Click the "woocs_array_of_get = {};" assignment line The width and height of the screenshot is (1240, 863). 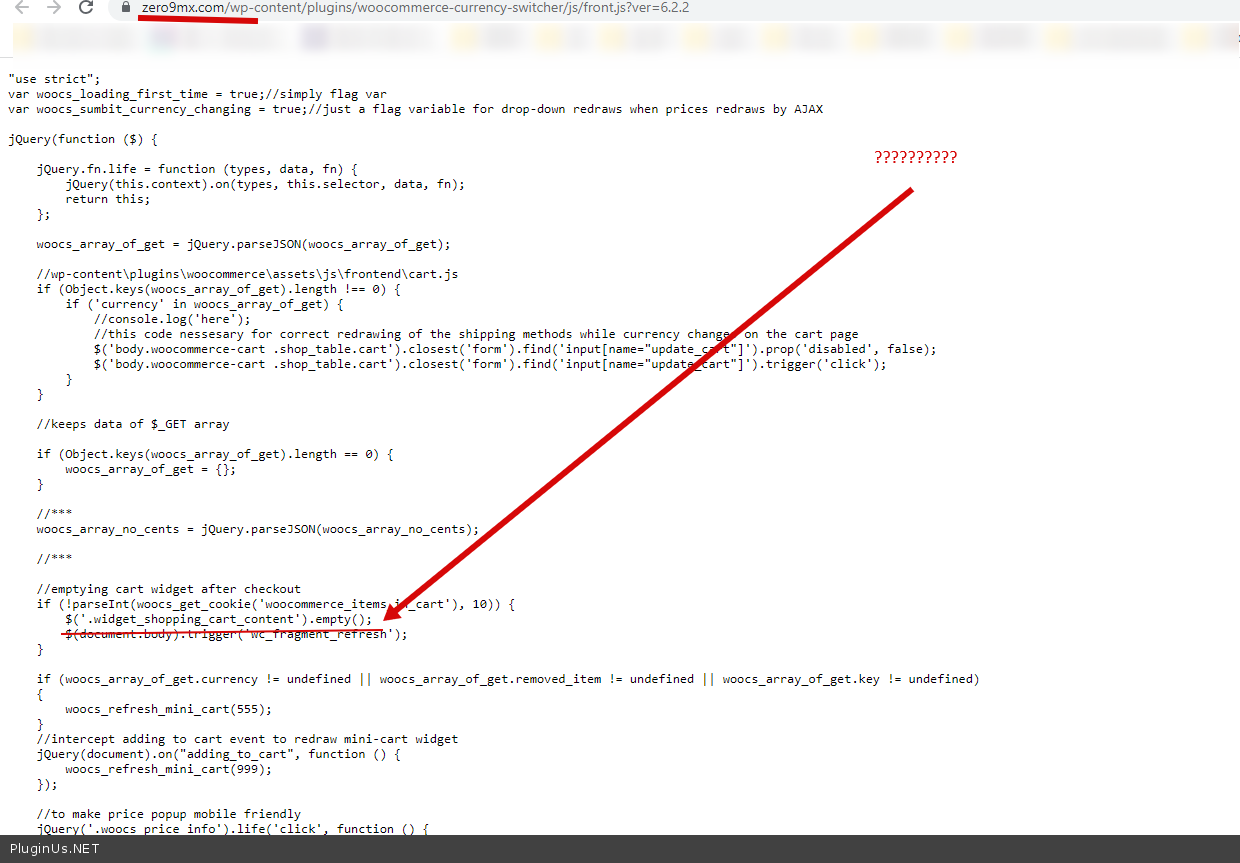151,469
